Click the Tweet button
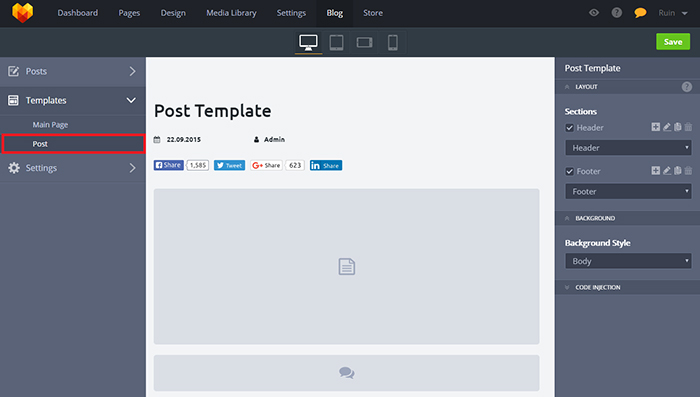The height and width of the screenshot is (397, 700). (229, 165)
